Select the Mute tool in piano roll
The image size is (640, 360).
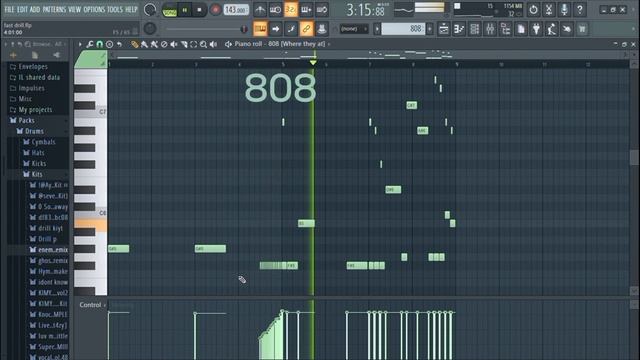click(x=174, y=44)
